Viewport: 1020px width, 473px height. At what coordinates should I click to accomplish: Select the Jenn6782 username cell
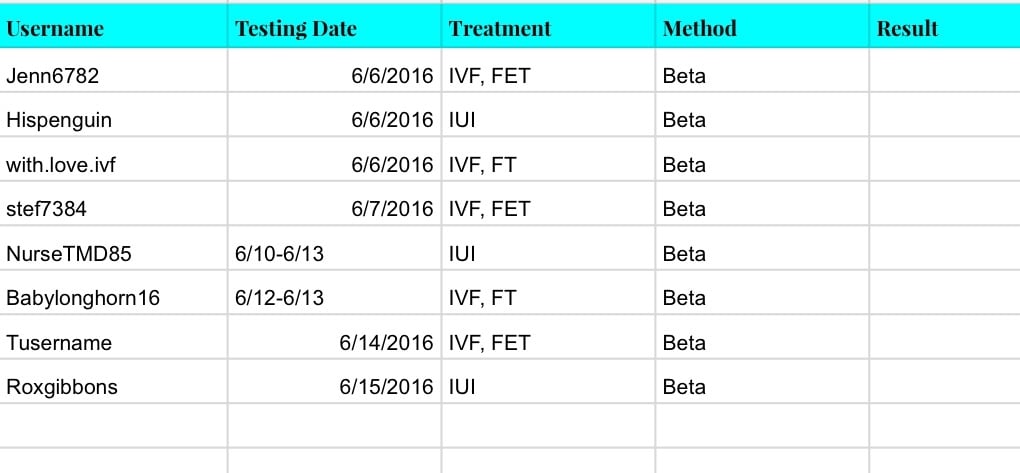click(x=52, y=76)
